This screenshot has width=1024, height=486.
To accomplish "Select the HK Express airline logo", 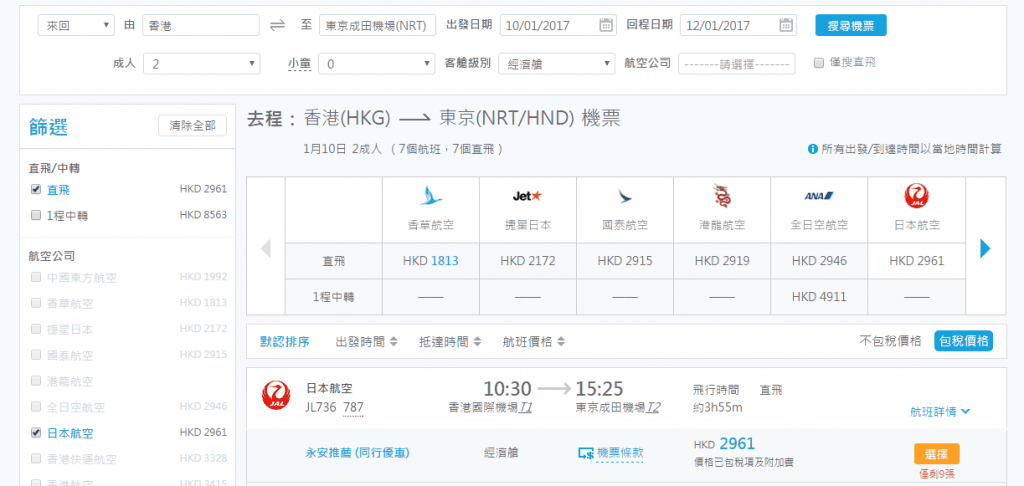I will pos(433,195).
